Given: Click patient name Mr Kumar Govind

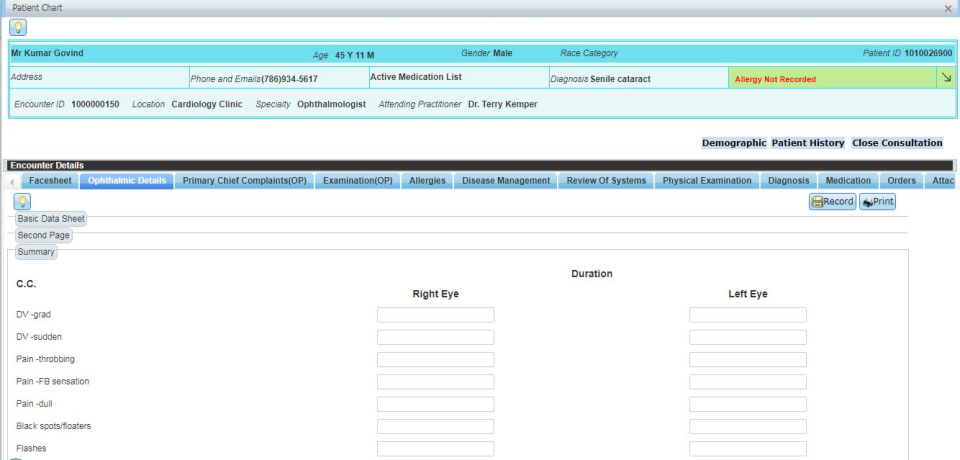Looking at the screenshot, I should [47, 53].
